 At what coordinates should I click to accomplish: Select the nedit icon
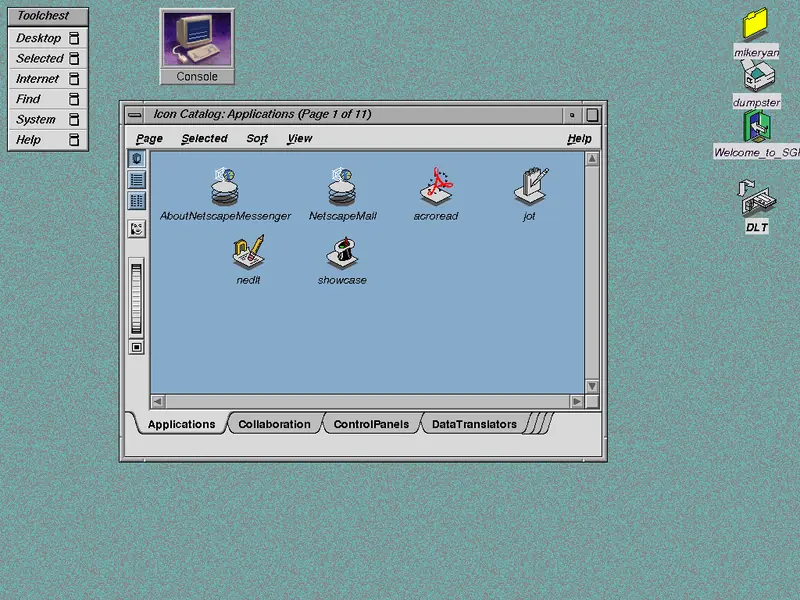248,252
